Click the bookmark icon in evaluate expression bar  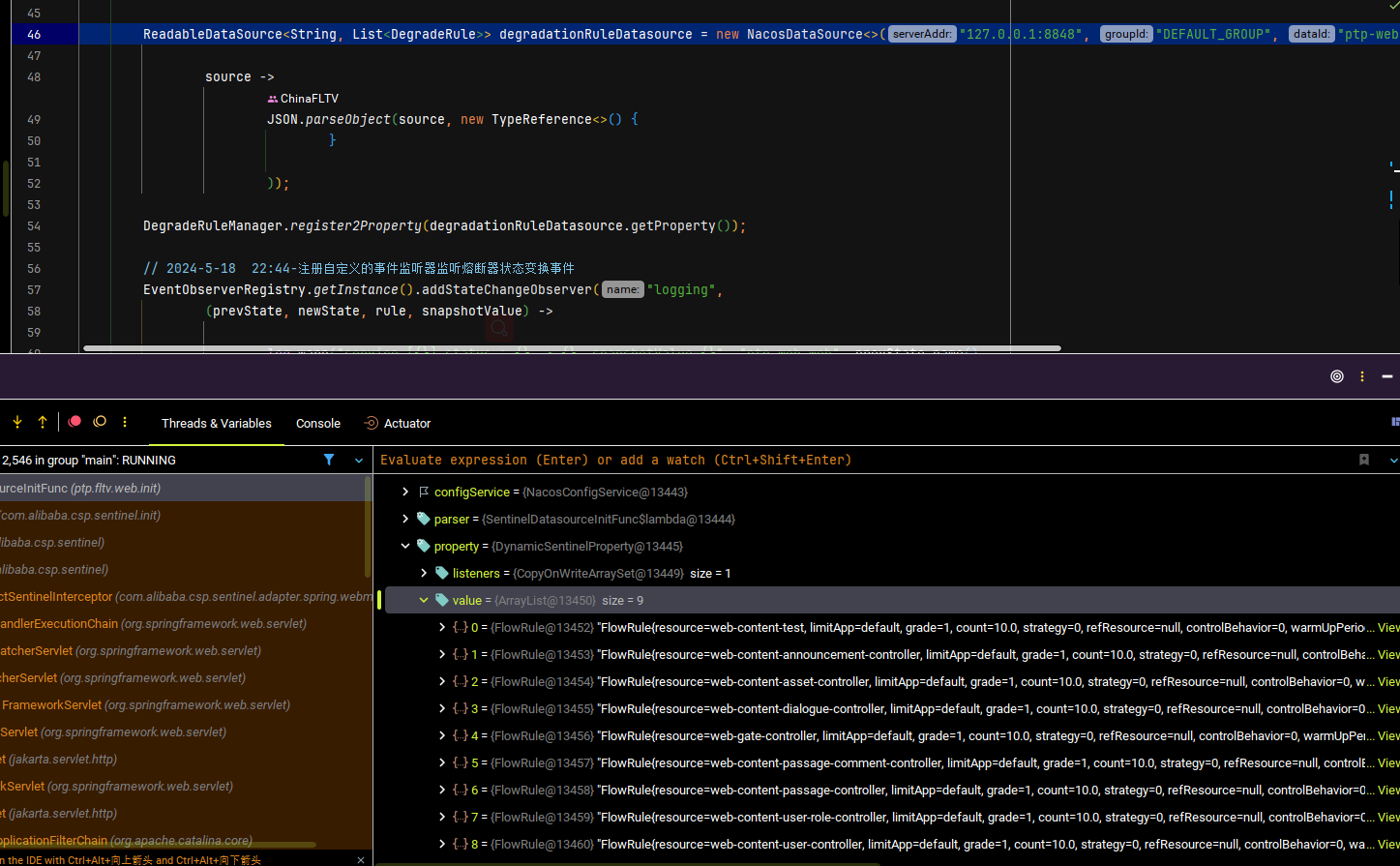[1364, 460]
